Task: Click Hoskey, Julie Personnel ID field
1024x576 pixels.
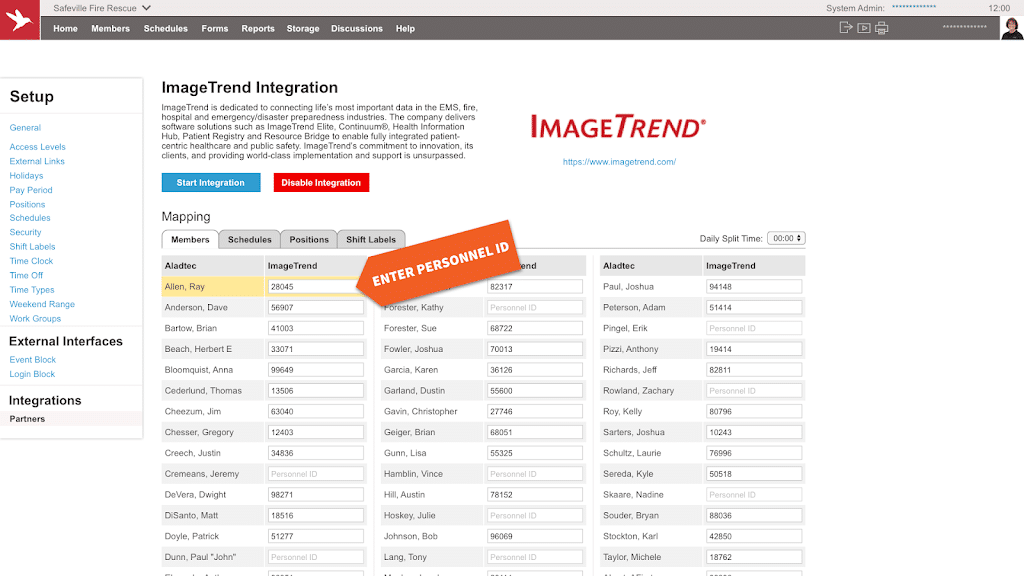Action: 535,515
